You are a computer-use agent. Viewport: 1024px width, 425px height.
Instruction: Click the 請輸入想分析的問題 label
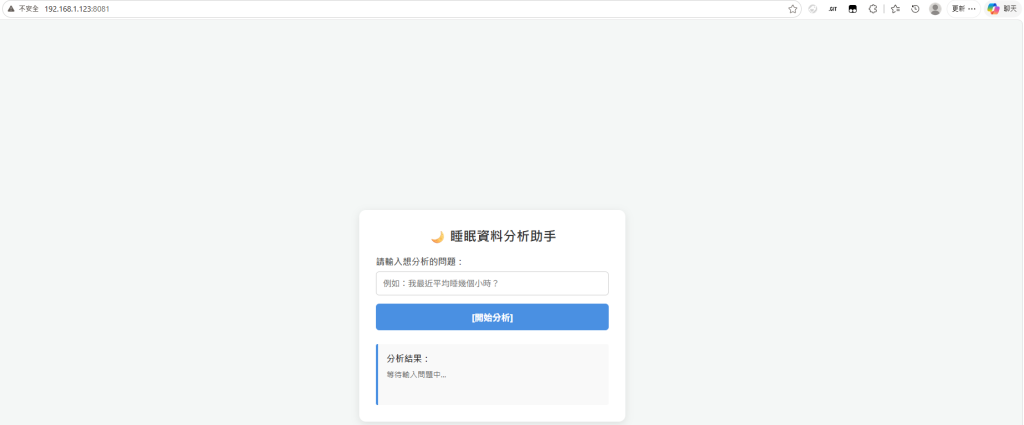pos(419,262)
